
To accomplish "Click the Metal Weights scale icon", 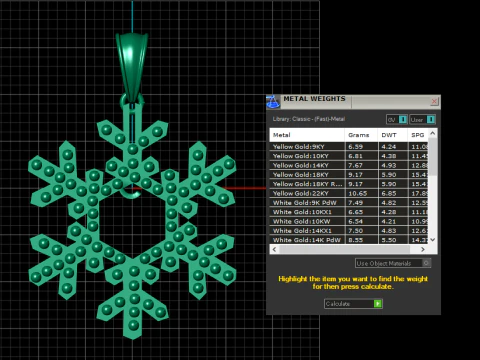I will (273, 102).
